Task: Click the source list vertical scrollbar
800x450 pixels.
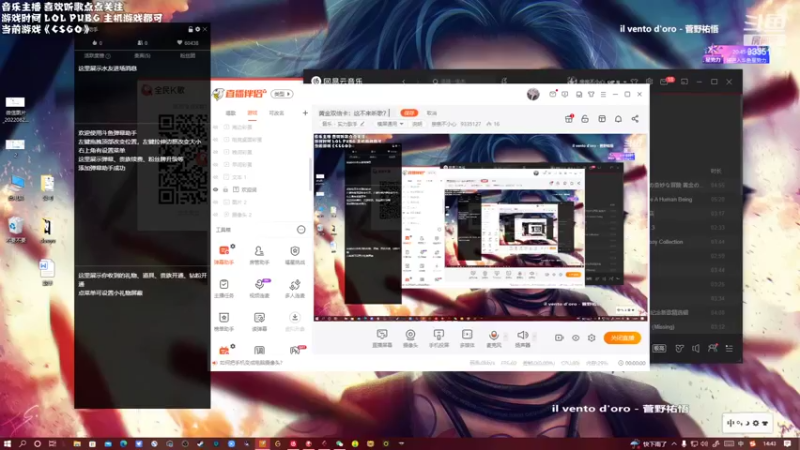Action: tap(310, 173)
